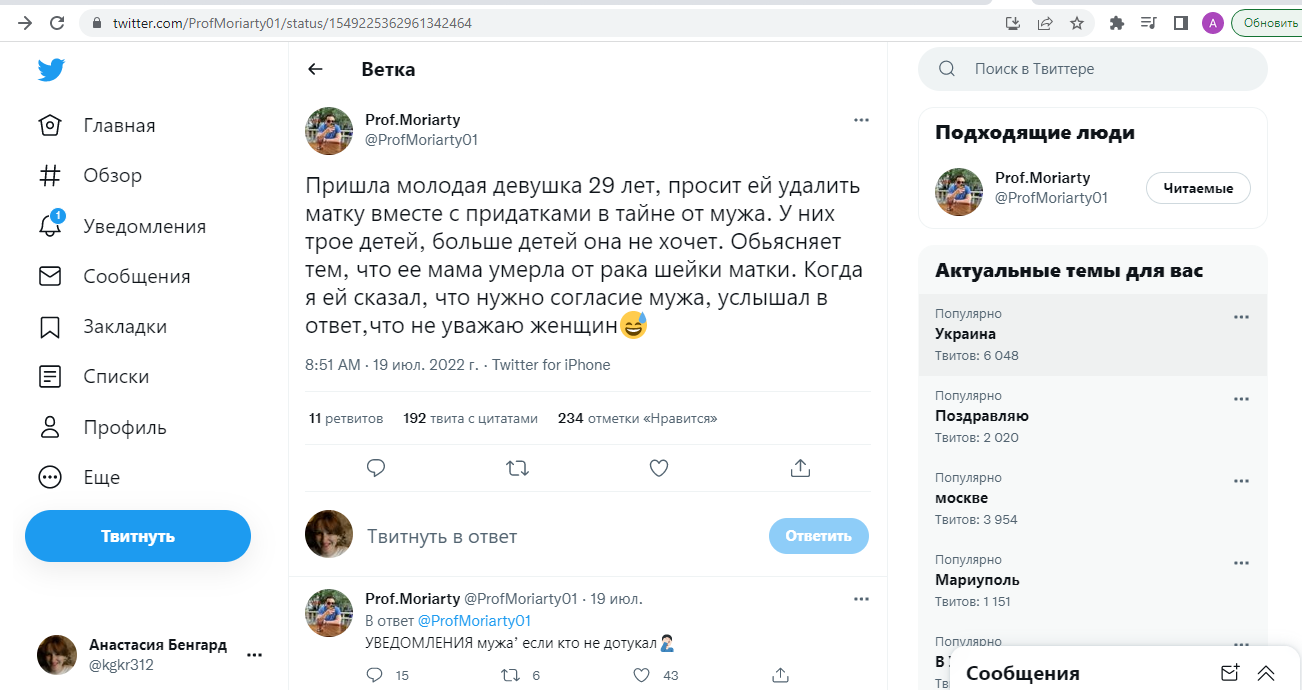The width and height of the screenshot is (1302, 690).
Task: Toggle the browser side panel icon
Action: point(1181,23)
